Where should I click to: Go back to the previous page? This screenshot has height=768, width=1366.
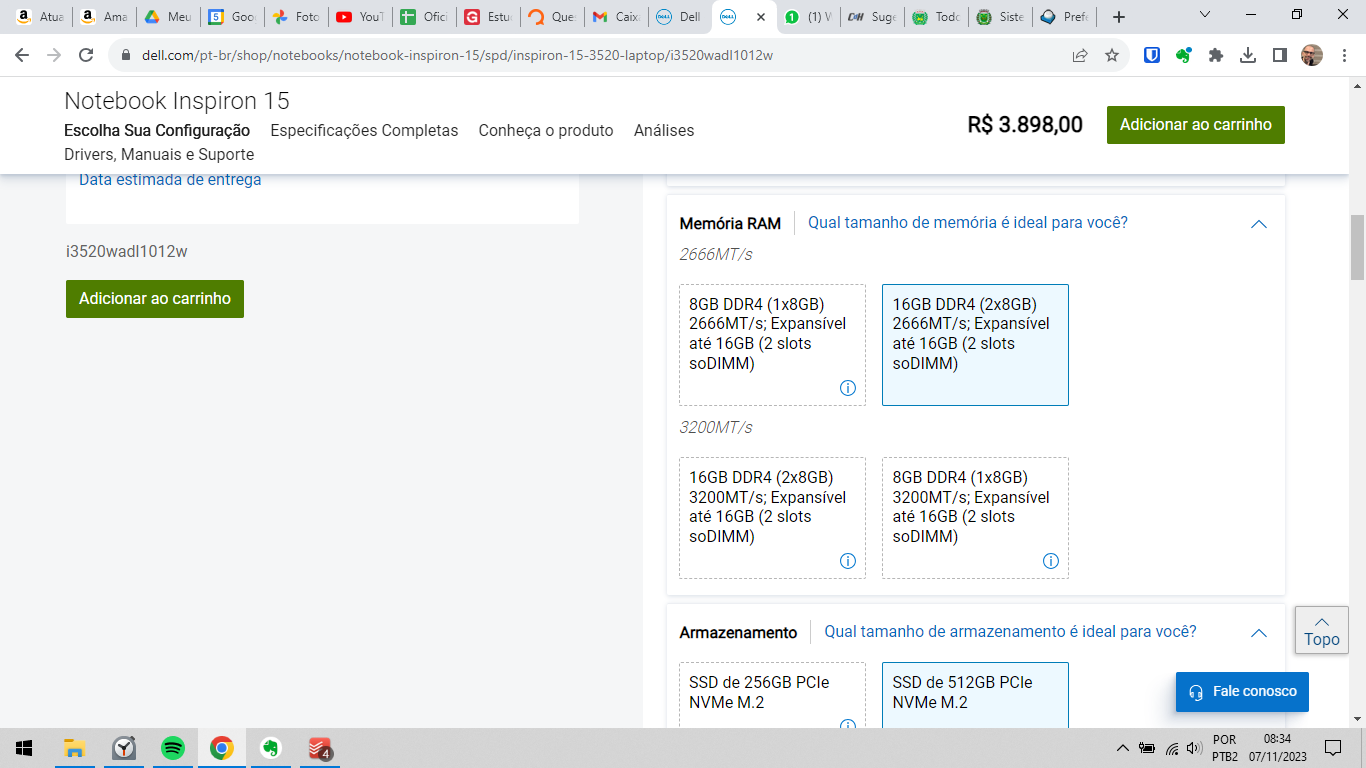tap(22, 55)
